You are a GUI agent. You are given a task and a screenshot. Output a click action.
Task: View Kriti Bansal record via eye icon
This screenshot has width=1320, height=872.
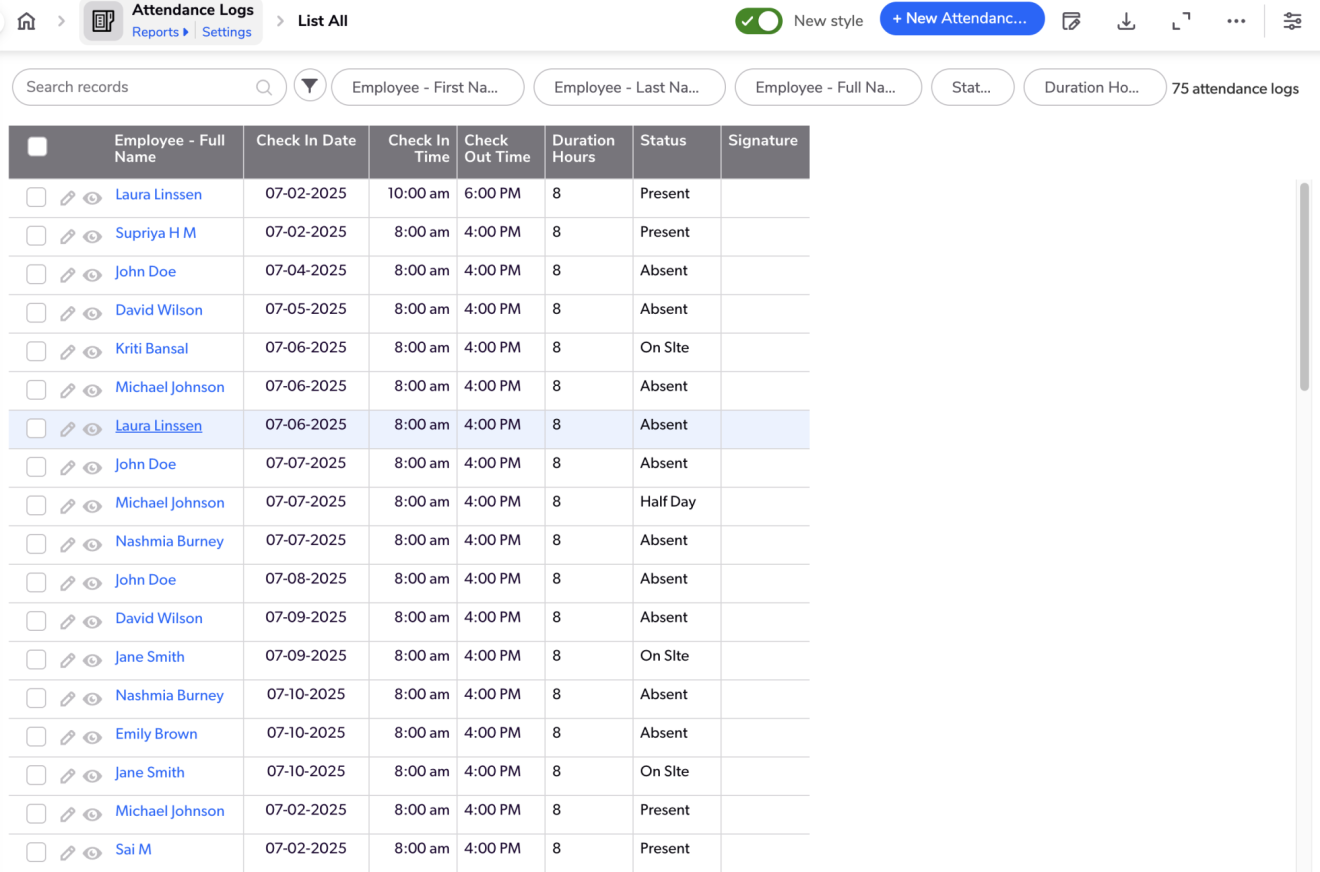(x=92, y=352)
